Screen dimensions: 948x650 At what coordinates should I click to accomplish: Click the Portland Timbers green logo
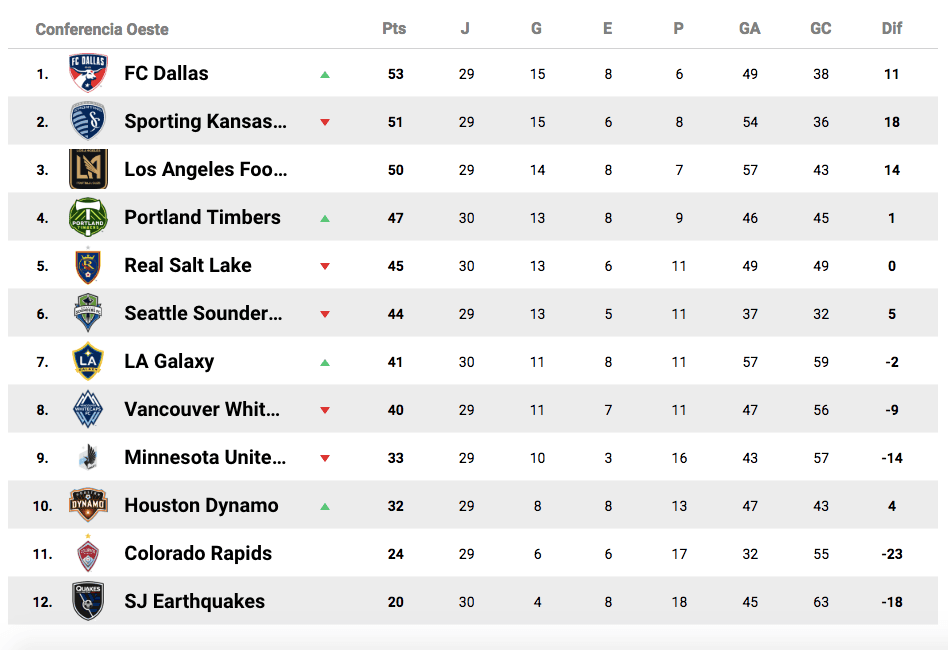(88, 217)
